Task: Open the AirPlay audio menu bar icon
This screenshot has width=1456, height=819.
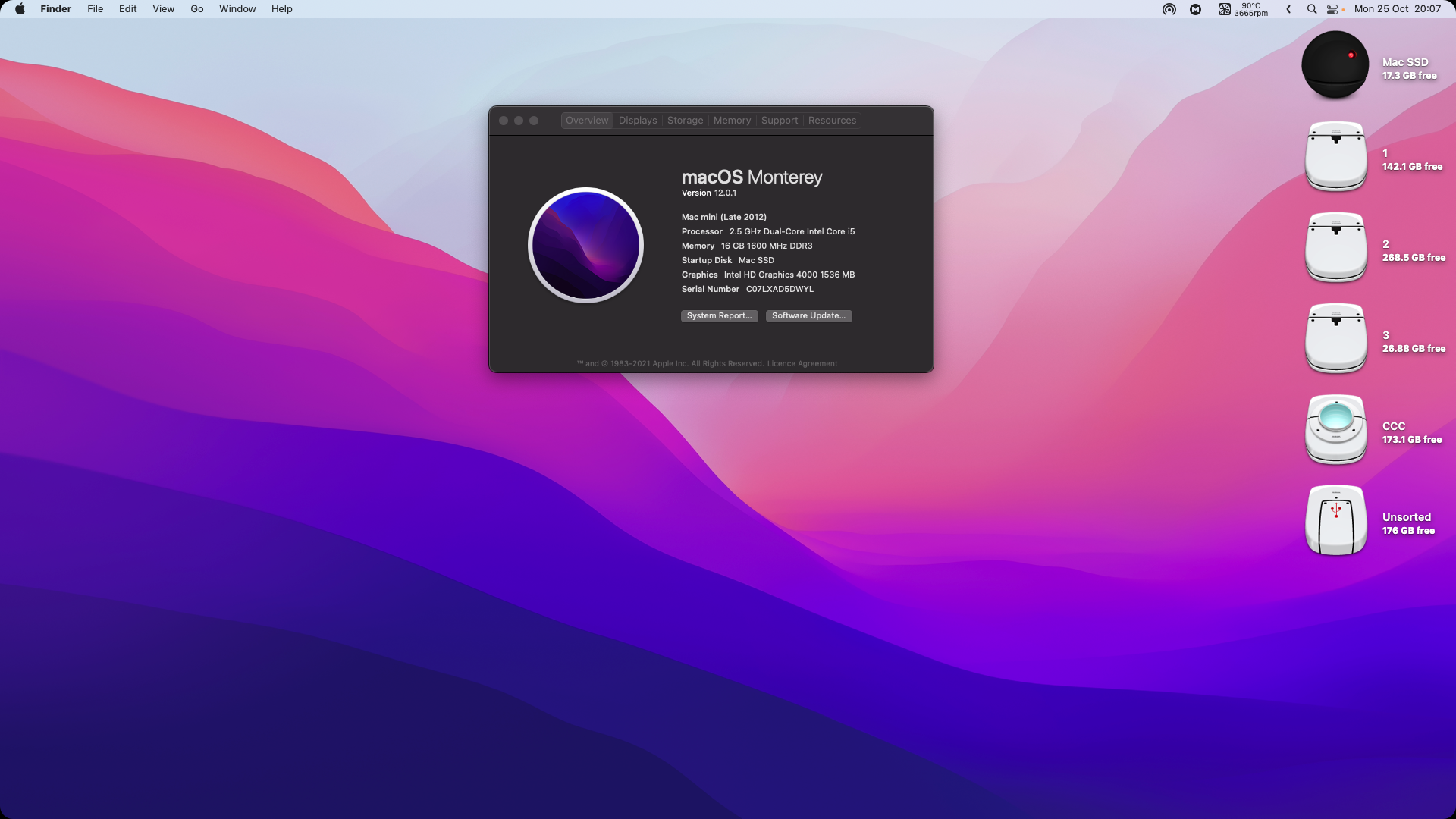Action: [1169, 9]
